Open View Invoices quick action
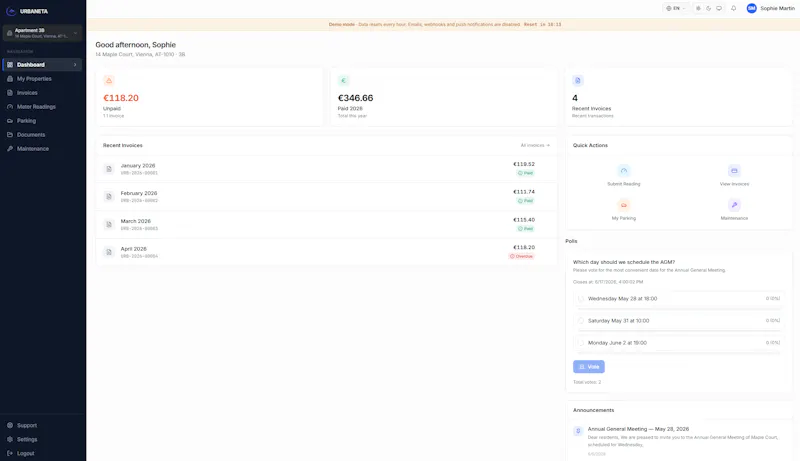The height and width of the screenshot is (461, 800). pyautogui.click(x=734, y=175)
